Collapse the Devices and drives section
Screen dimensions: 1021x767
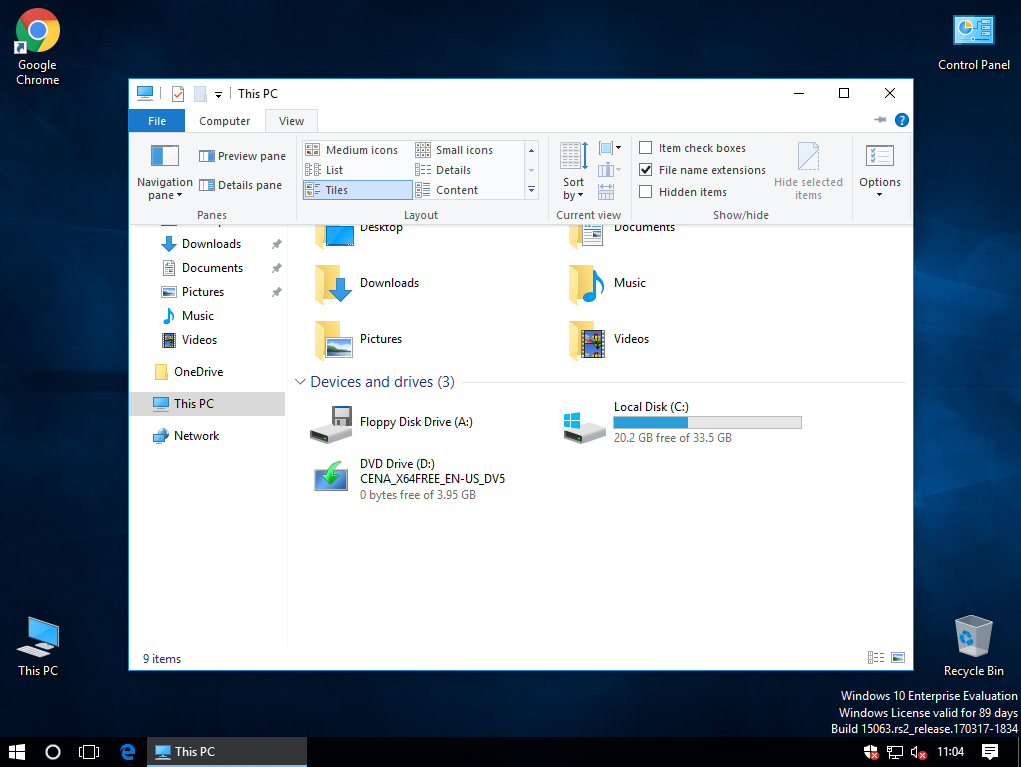coord(300,381)
